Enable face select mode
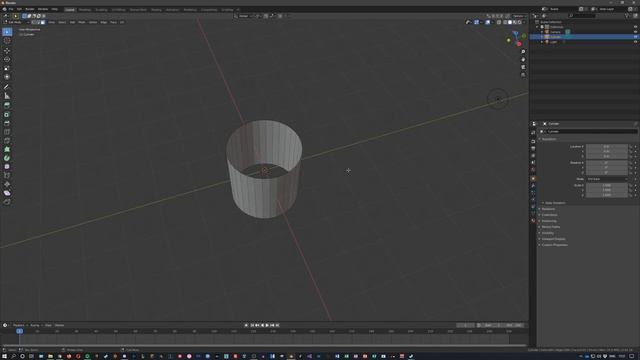 (x=43, y=22)
